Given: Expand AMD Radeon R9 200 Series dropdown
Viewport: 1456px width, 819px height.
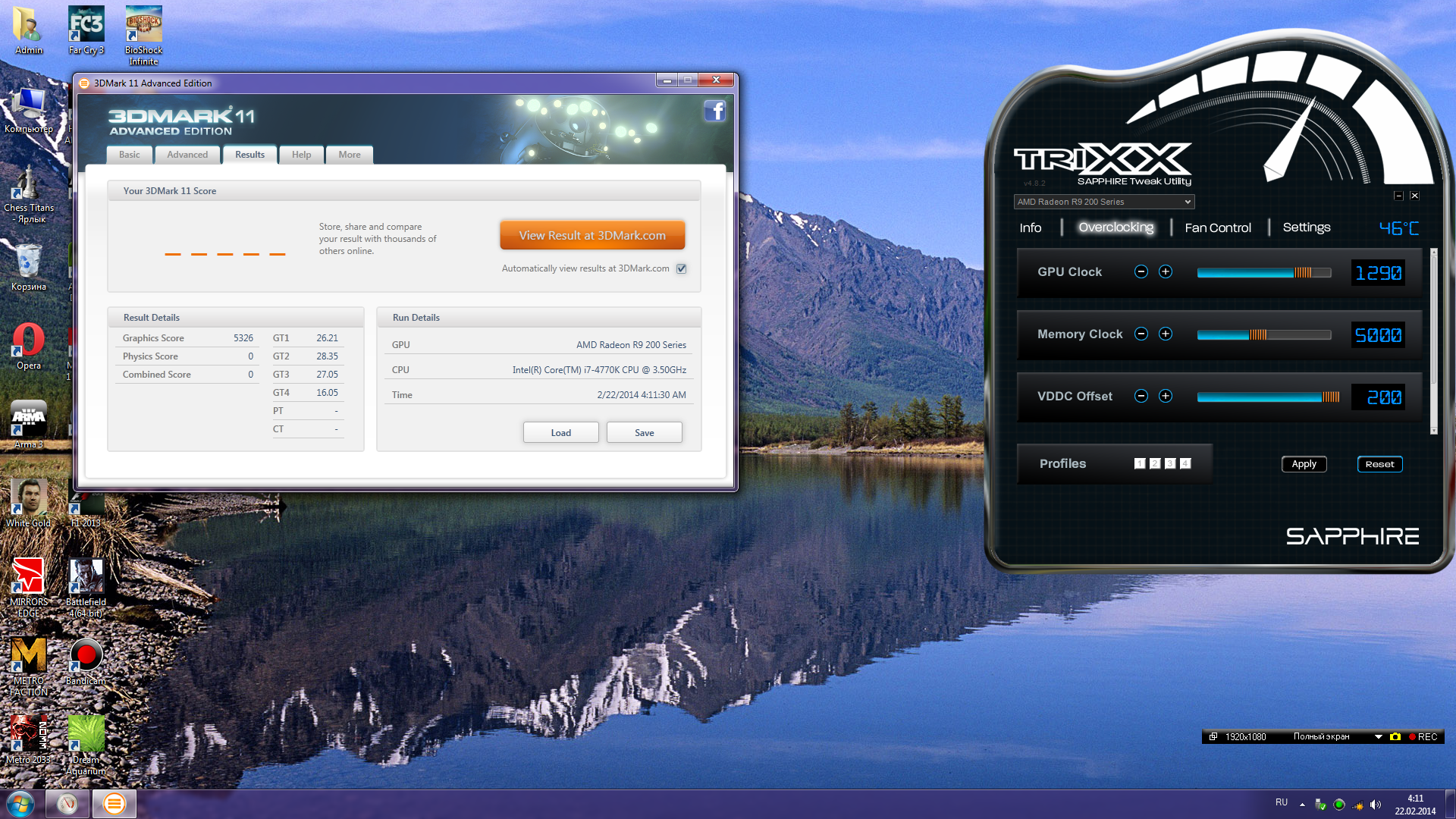Looking at the screenshot, I should pos(1187,202).
